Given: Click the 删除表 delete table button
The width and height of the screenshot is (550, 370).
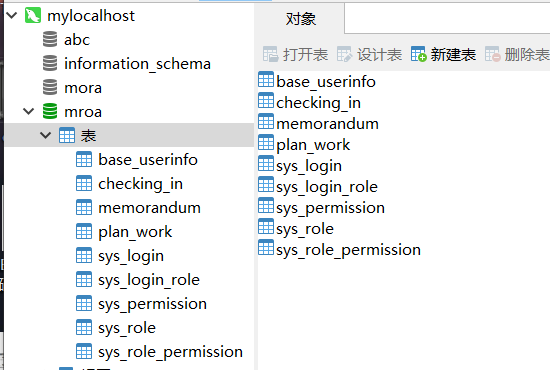Looking at the screenshot, I should 517,54.
